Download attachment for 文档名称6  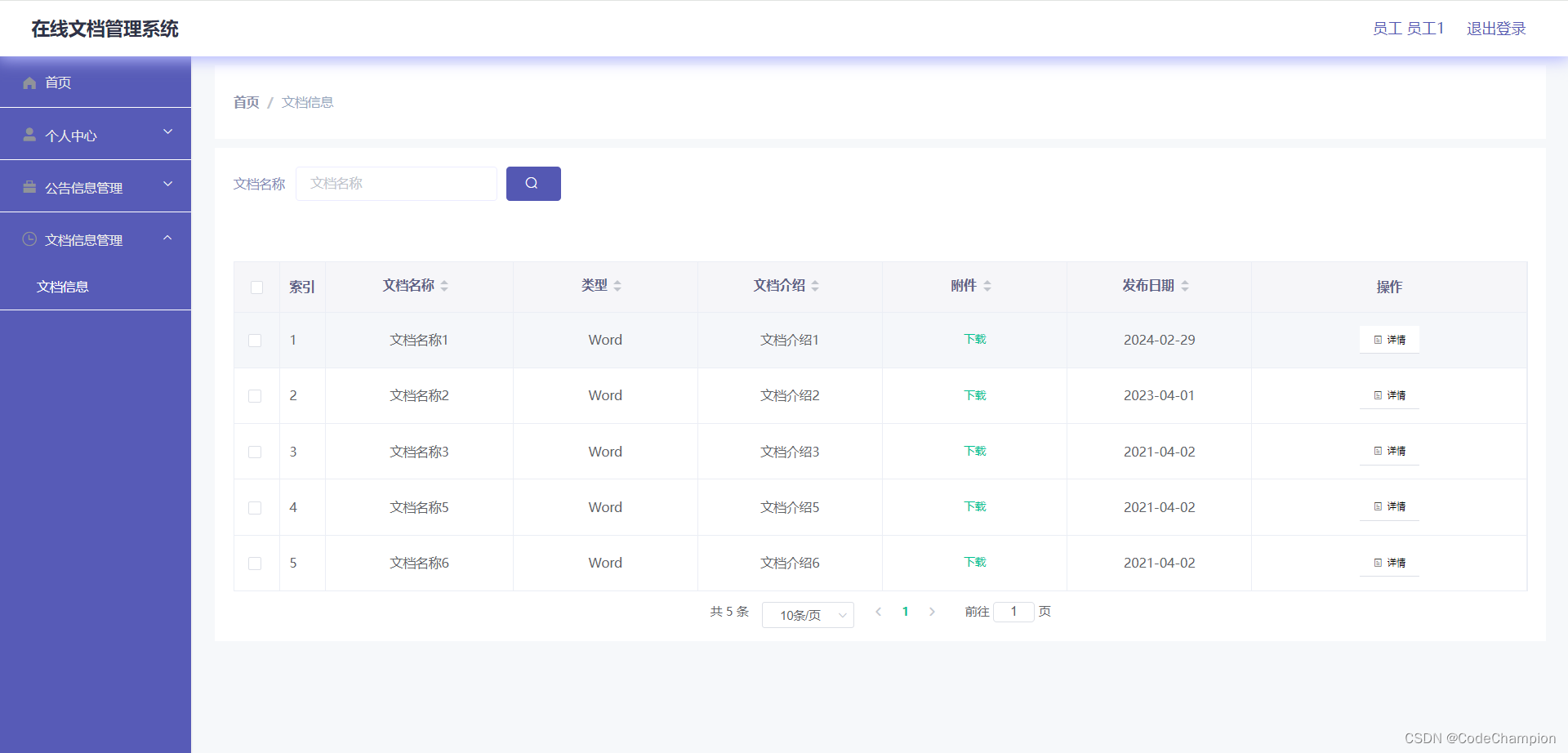point(975,562)
